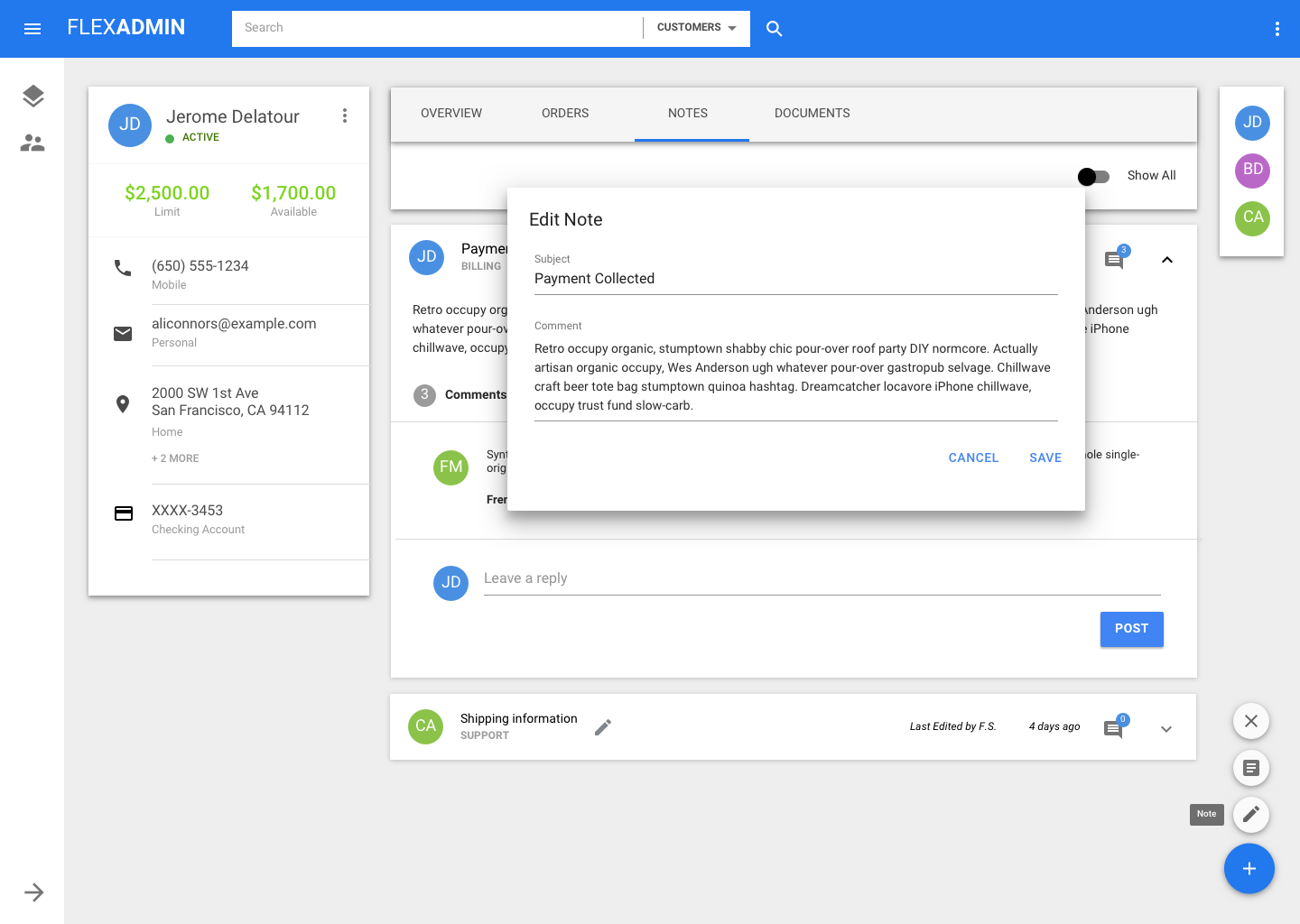This screenshot has height=924, width=1300.
Task: Click the Note pencil floating action button
Action: (x=1250, y=814)
